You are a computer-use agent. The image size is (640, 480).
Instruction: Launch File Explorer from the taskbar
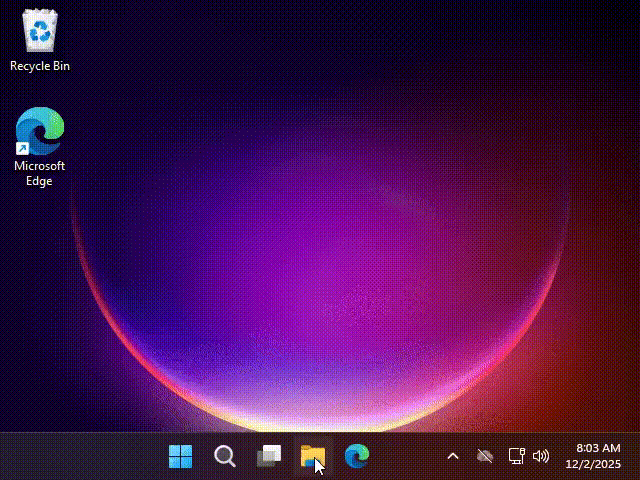(313, 457)
